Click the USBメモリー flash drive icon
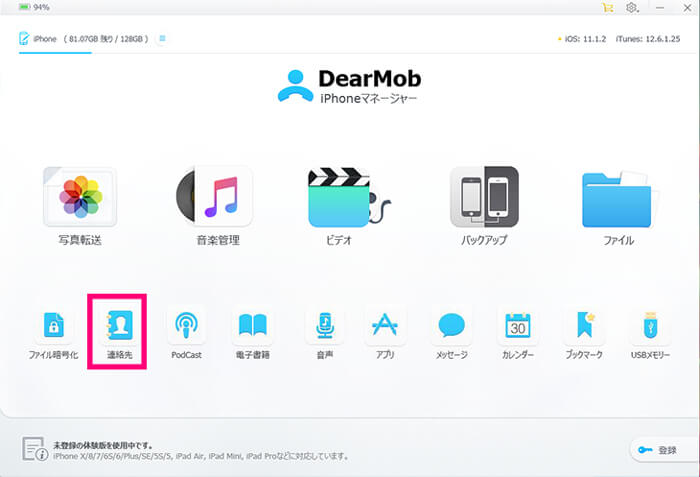The image size is (700, 477). point(650,326)
